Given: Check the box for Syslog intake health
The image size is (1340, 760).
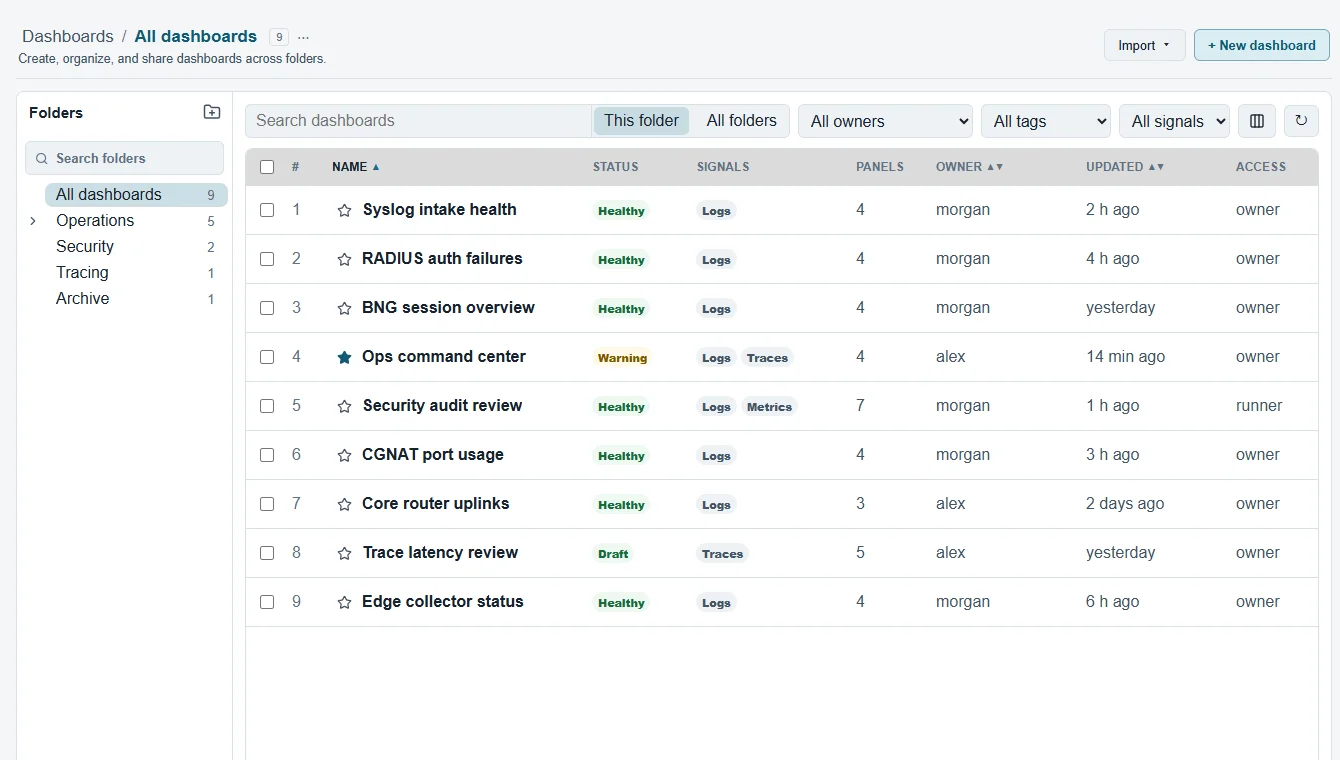Looking at the screenshot, I should coord(267,210).
